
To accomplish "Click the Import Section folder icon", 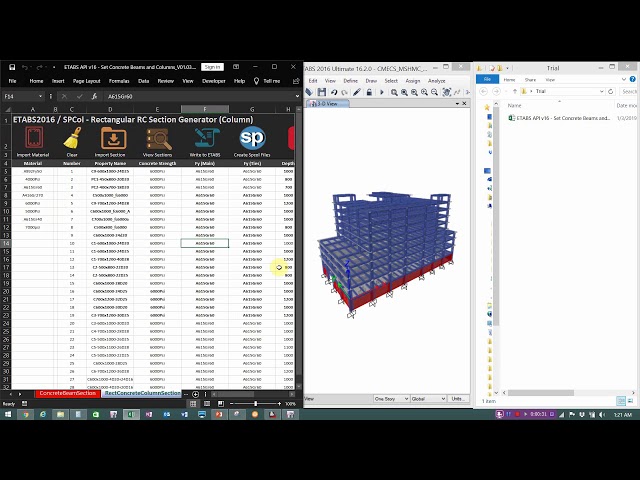I will pyautogui.click(x=113, y=138).
